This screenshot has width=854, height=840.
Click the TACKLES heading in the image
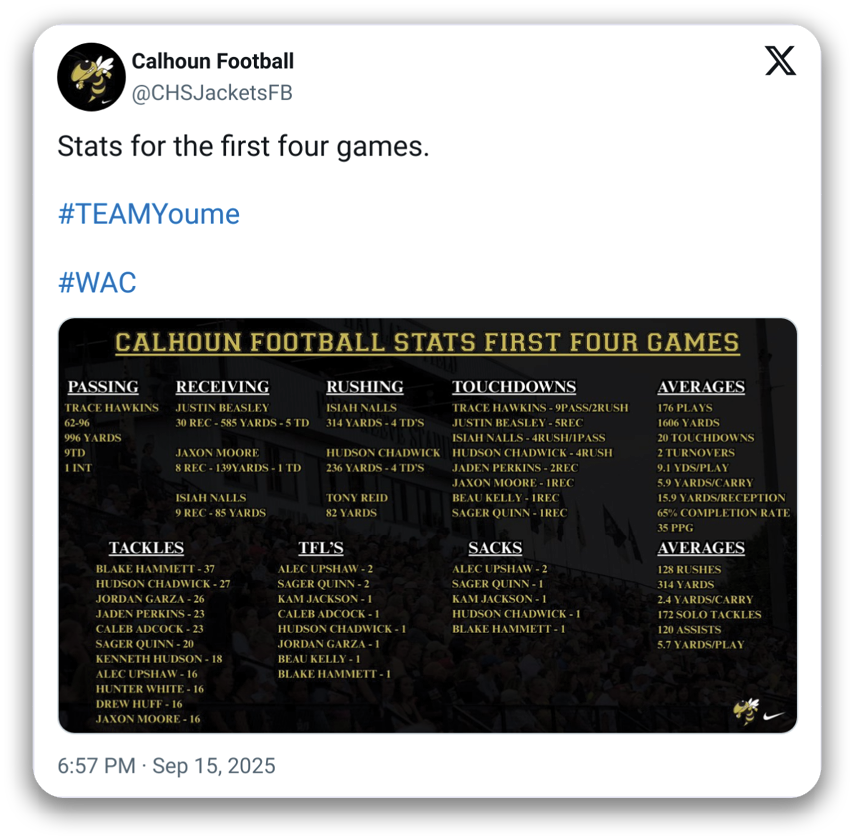(146, 548)
